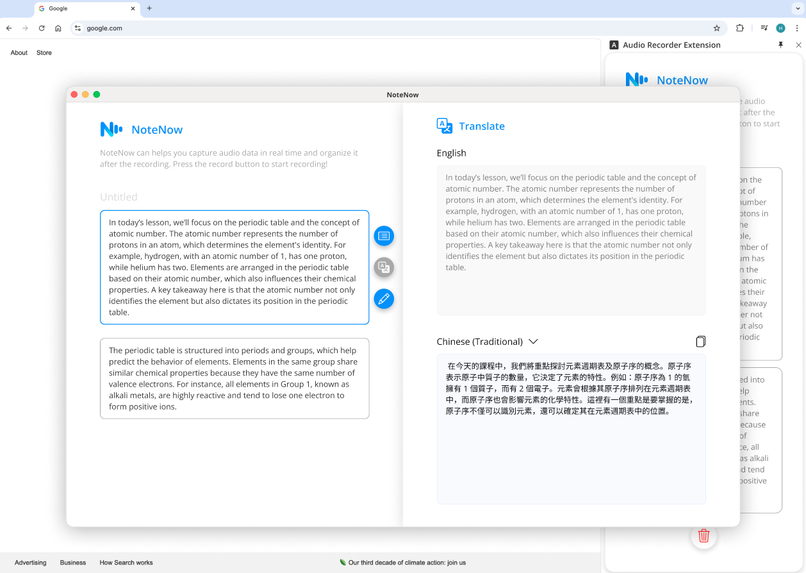Click the Untitled note title field
This screenshot has width=806, height=573.
[x=119, y=197]
